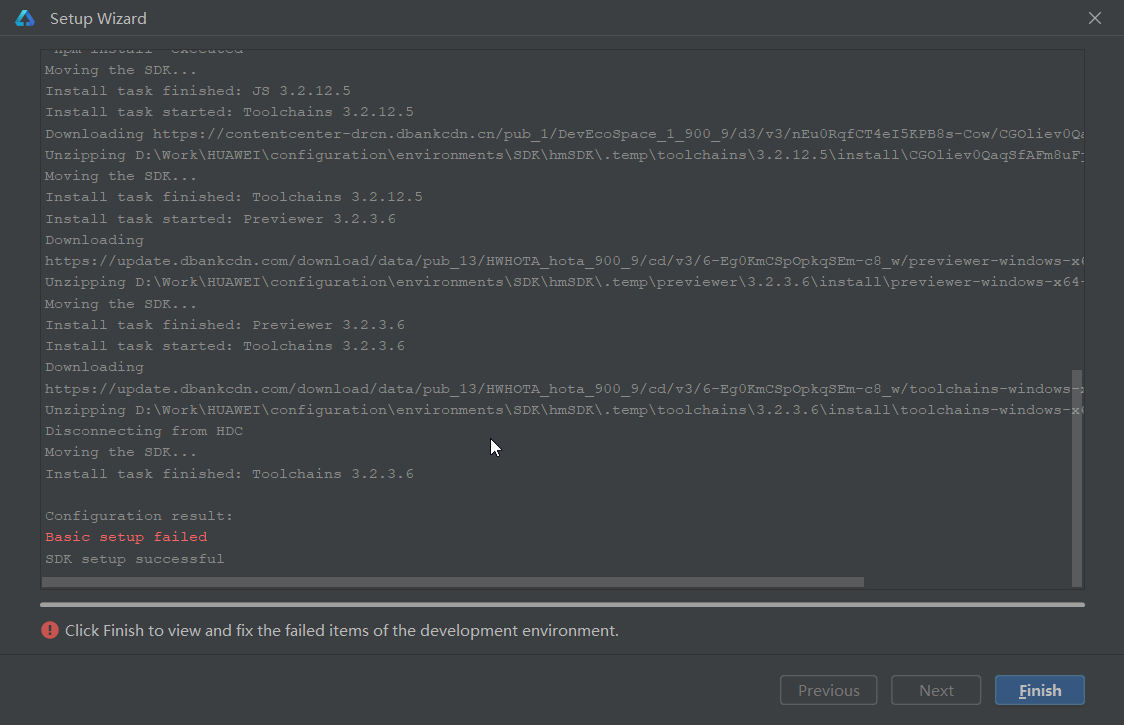Select the red 'Basic setup failed' line
The width and height of the screenshot is (1124, 725).
(126, 537)
